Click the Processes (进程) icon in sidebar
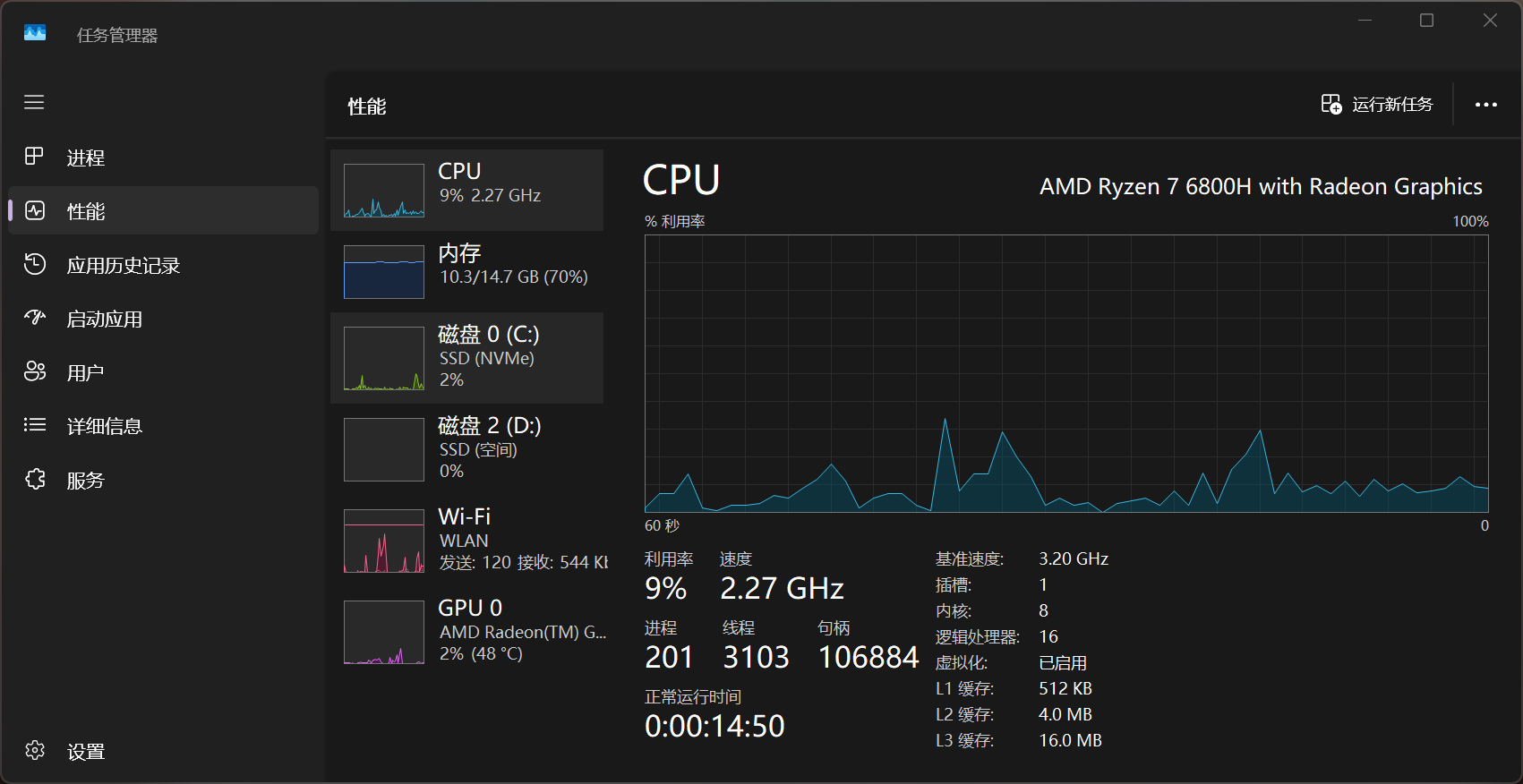Image resolution: width=1523 pixels, height=784 pixels. (x=34, y=157)
